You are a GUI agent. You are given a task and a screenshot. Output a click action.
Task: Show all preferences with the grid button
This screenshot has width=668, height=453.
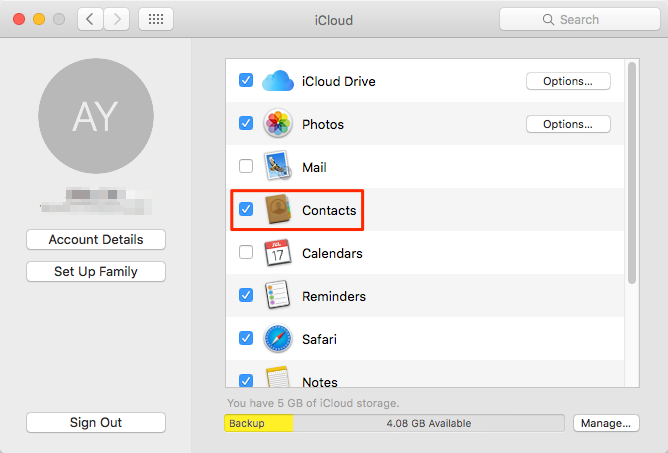[156, 19]
